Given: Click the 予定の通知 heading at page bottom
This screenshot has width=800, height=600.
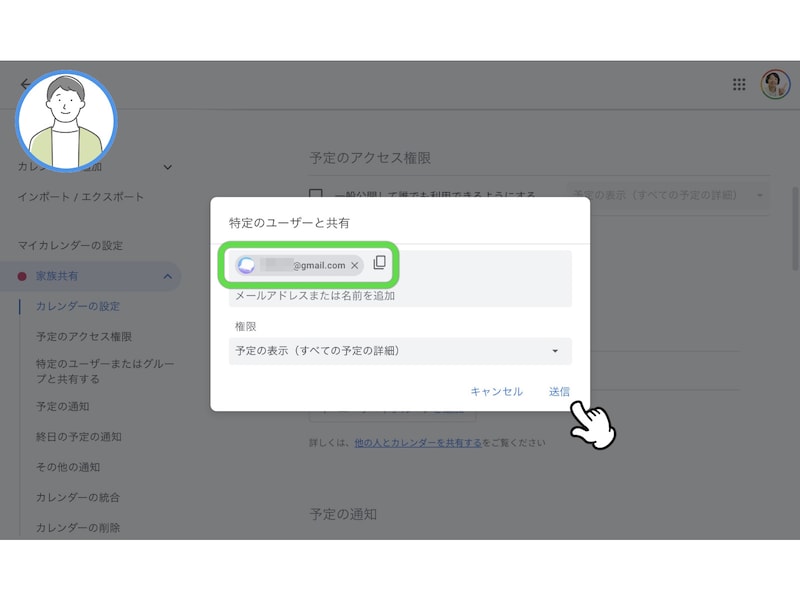Looking at the screenshot, I should [x=343, y=514].
